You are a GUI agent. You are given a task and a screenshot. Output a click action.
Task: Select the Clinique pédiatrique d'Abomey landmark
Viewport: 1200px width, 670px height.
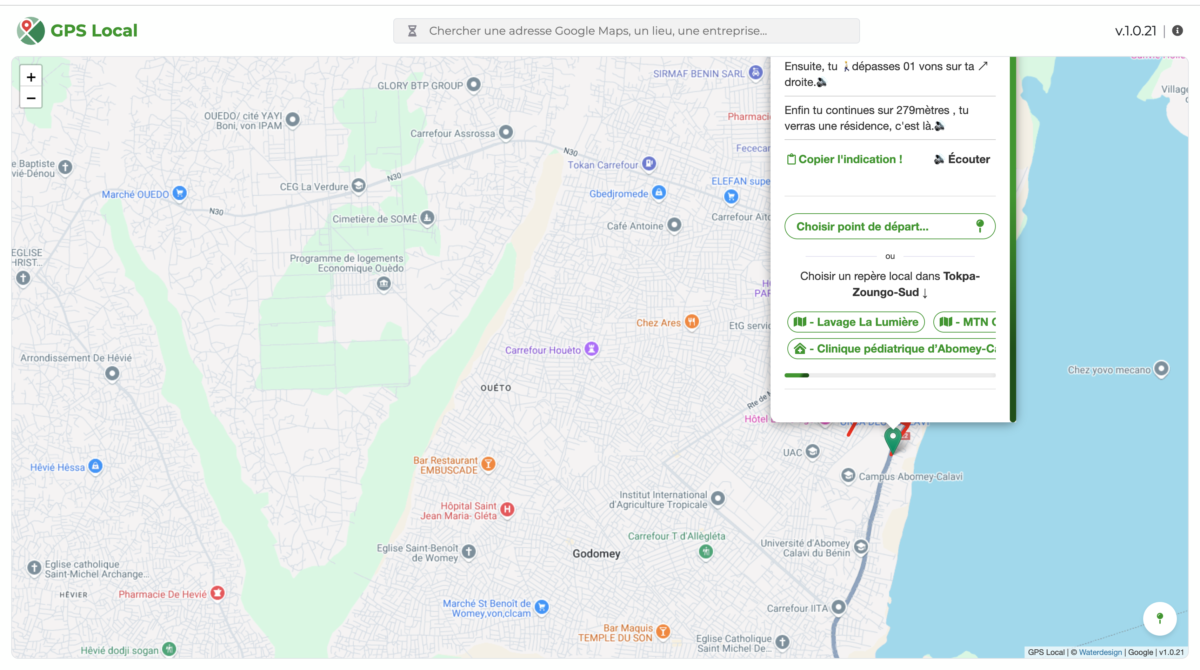click(889, 348)
